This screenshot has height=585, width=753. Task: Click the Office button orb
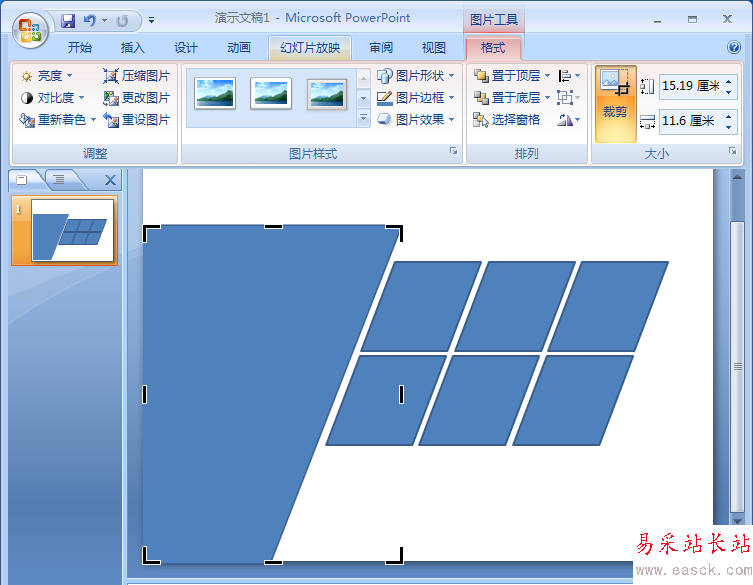point(30,30)
